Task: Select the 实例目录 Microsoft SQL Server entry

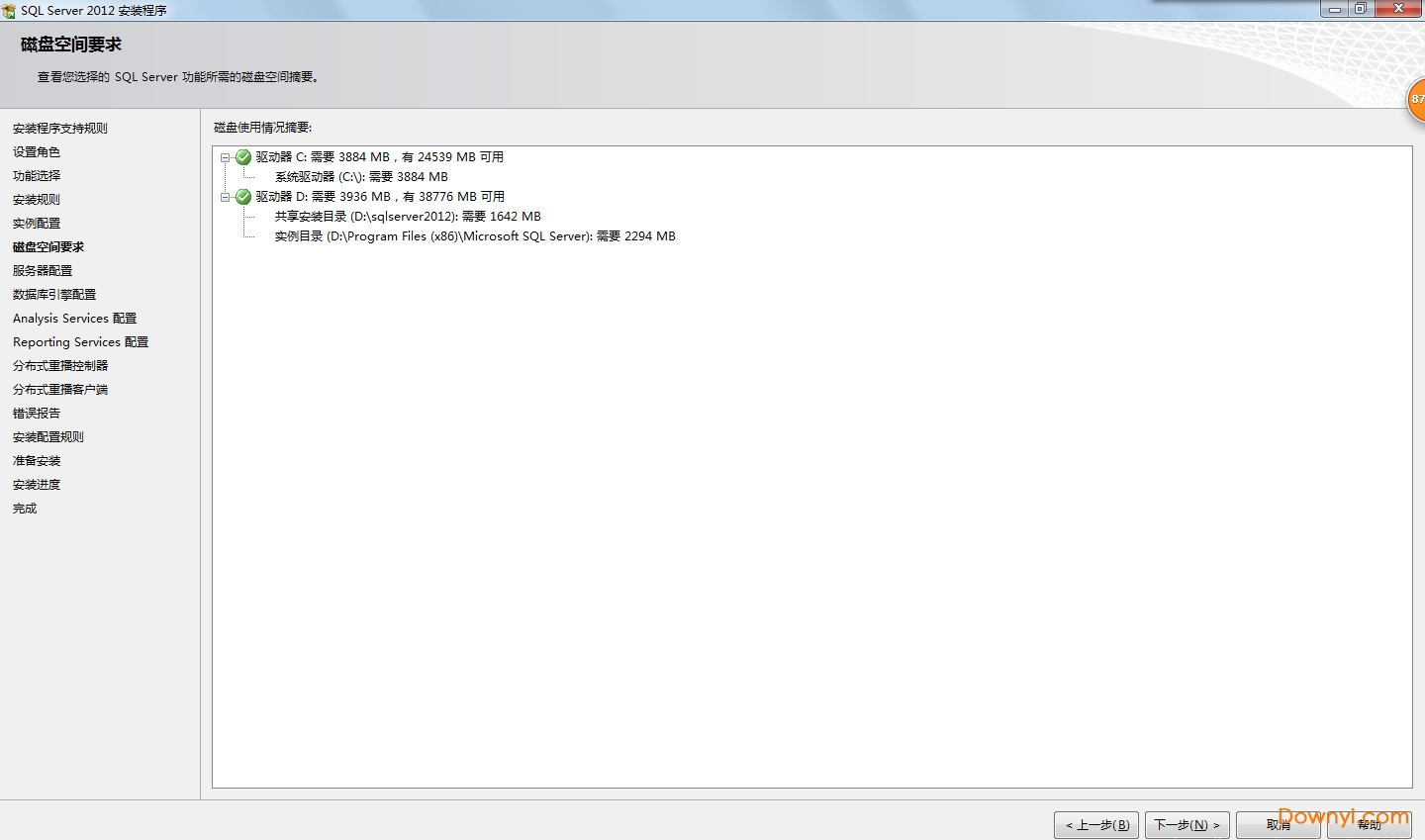Action: point(475,235)
